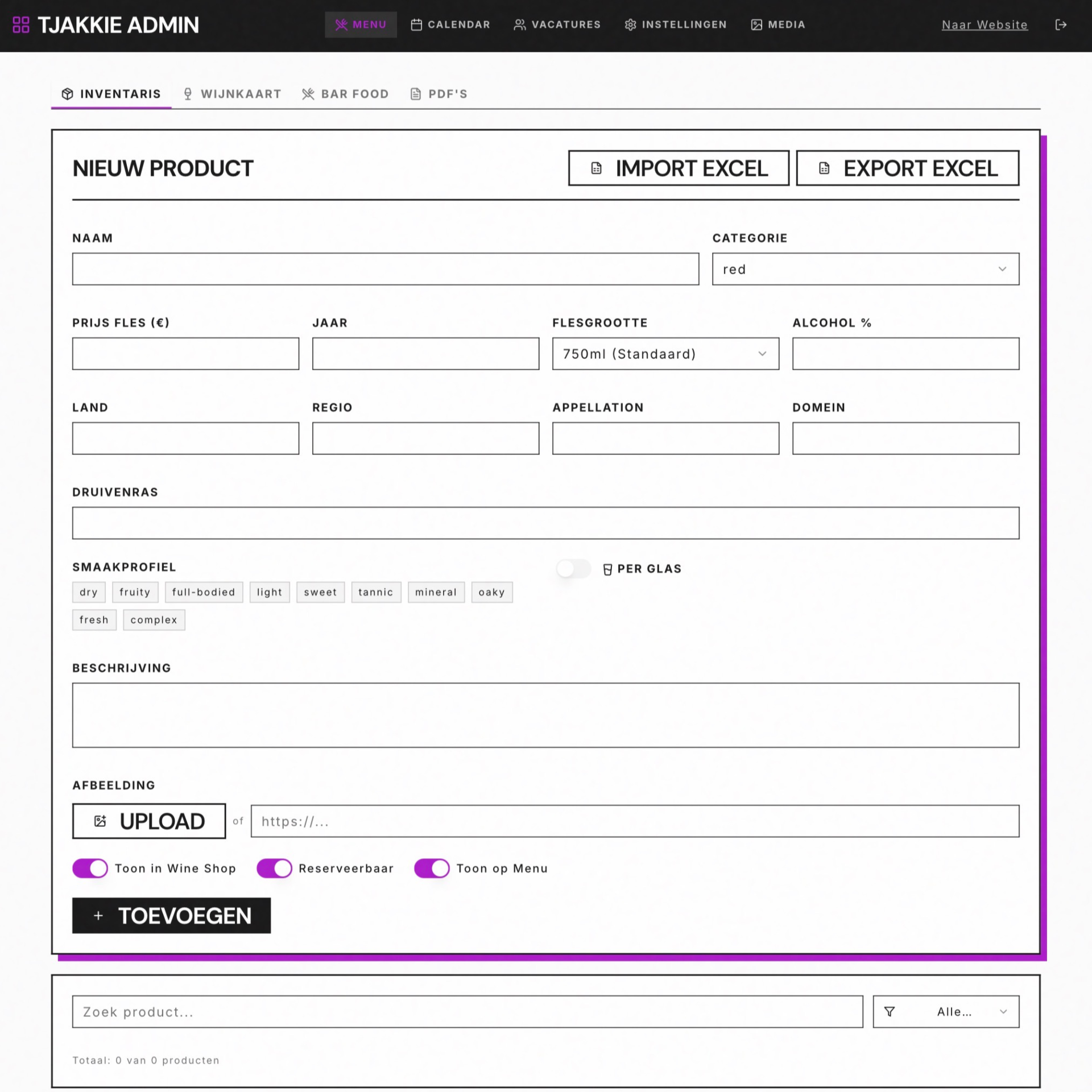
Task: Click the filter funnel icon
Action: 890,1011
